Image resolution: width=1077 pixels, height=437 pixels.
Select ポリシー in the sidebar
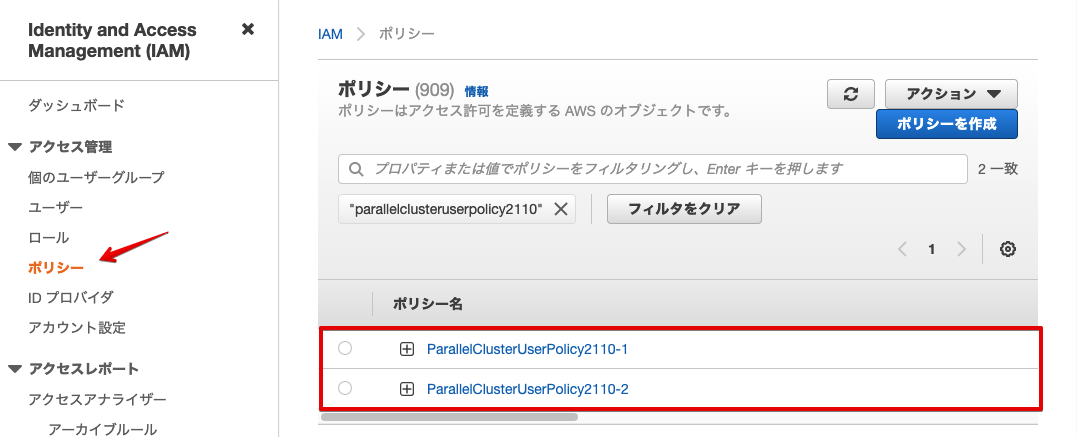coord(56,268)
